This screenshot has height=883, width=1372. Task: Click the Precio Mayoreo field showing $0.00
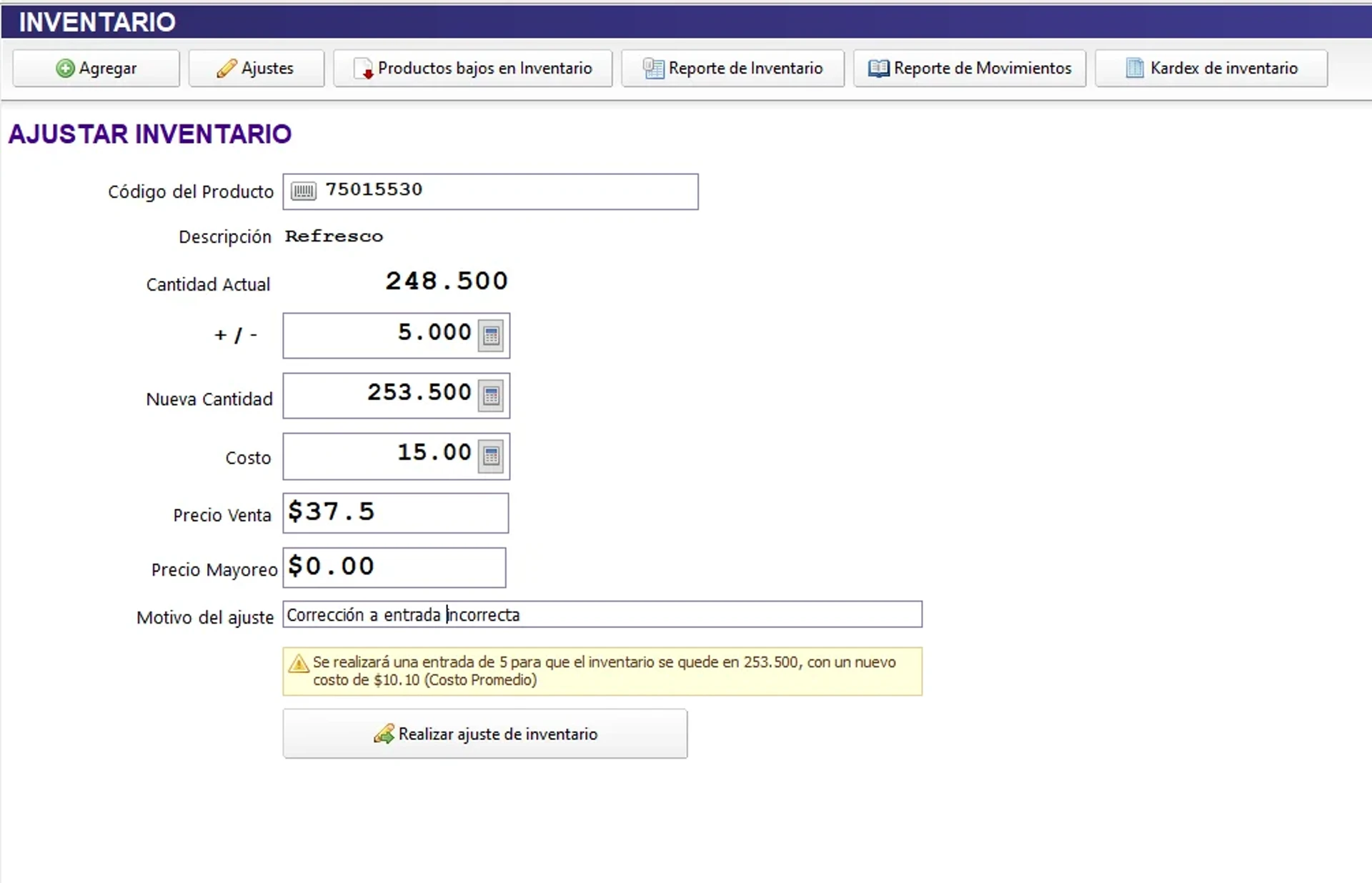click(394, 567)
